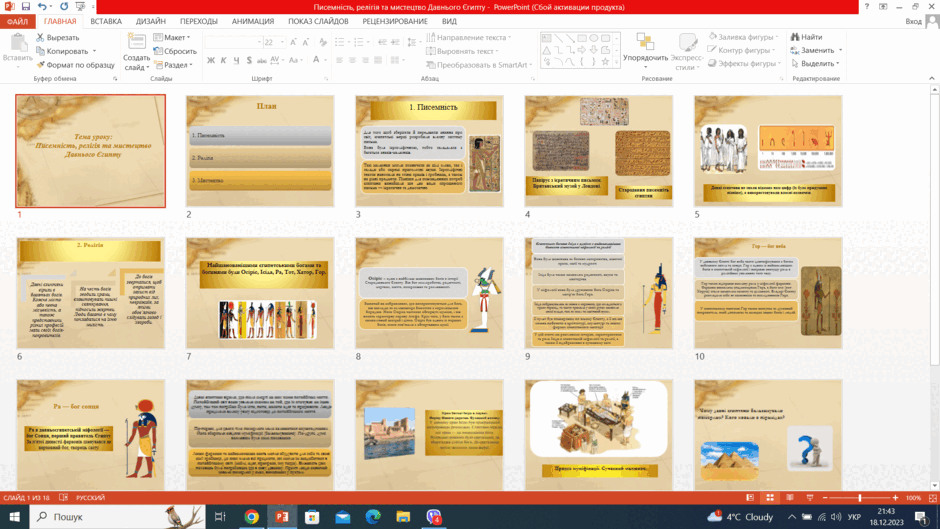Toggle italic К formatting
The height and width of the screenshot is (529, 940).
click(x=223, y=60)
